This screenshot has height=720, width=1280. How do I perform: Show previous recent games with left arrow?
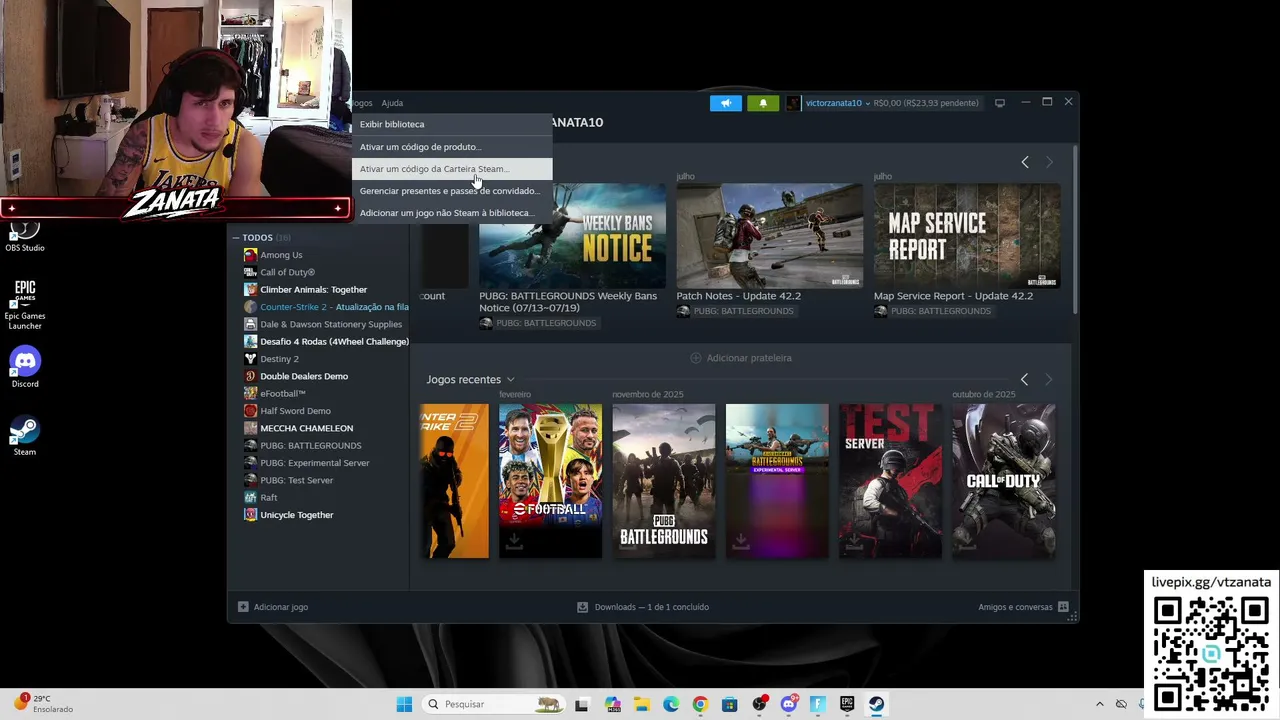(x=1024, y=380)
